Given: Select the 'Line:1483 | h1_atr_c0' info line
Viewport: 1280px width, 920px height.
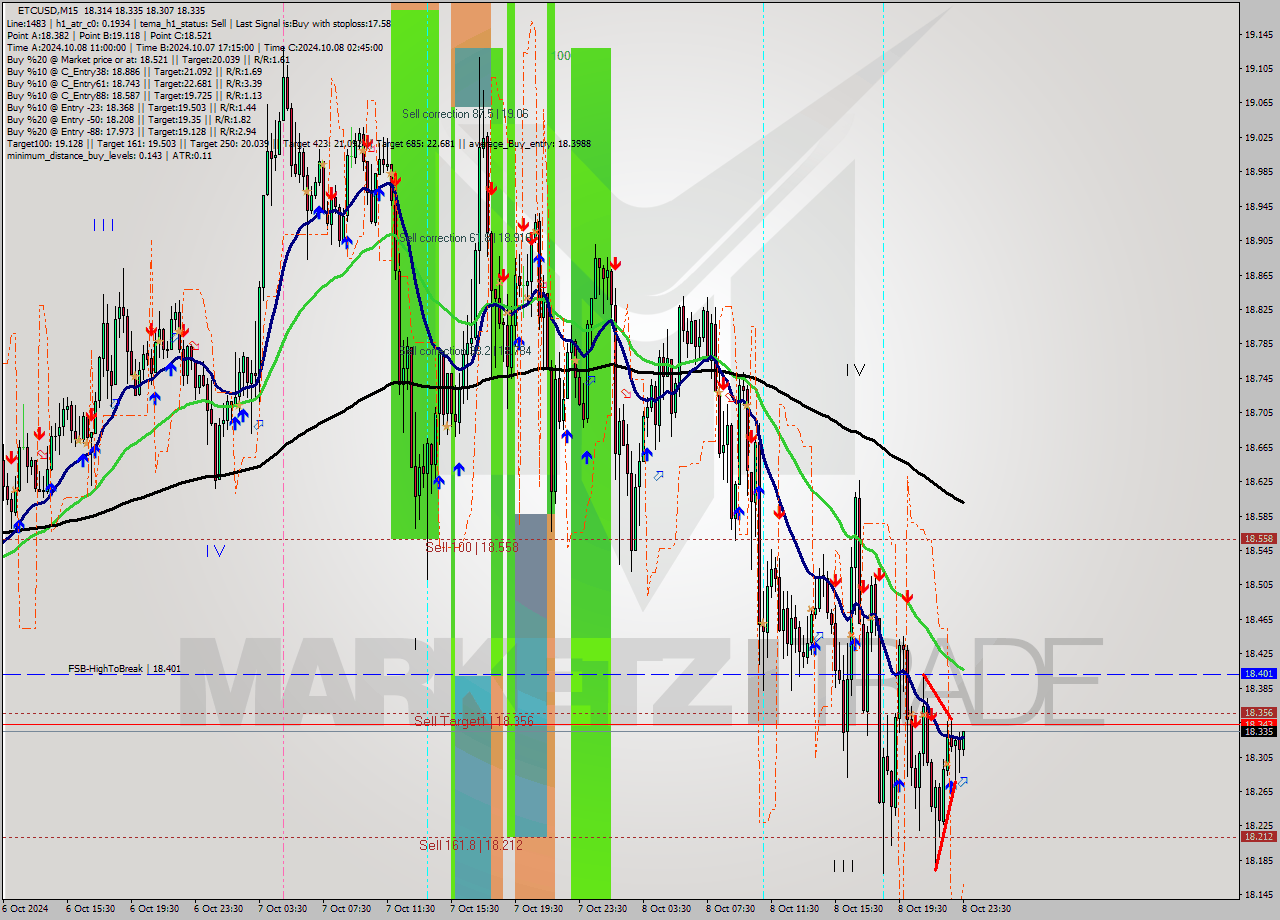Looking at the screenshot, I should coord(198,23).
